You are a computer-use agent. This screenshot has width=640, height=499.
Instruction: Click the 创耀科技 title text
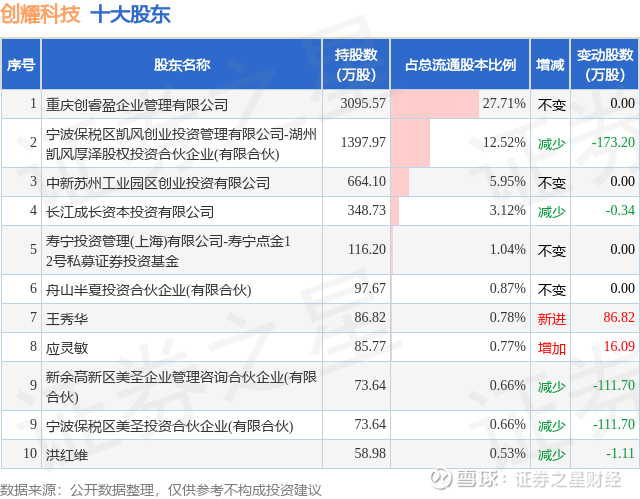(40, 14)
